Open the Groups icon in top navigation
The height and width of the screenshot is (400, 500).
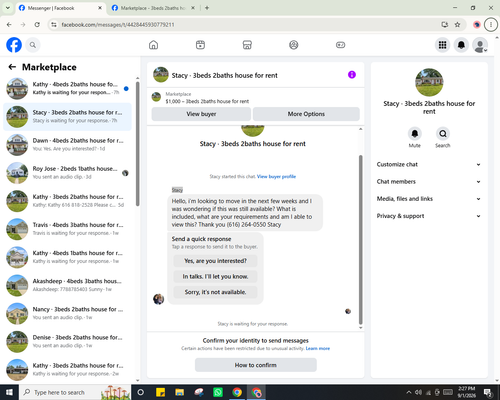(294, 45)
